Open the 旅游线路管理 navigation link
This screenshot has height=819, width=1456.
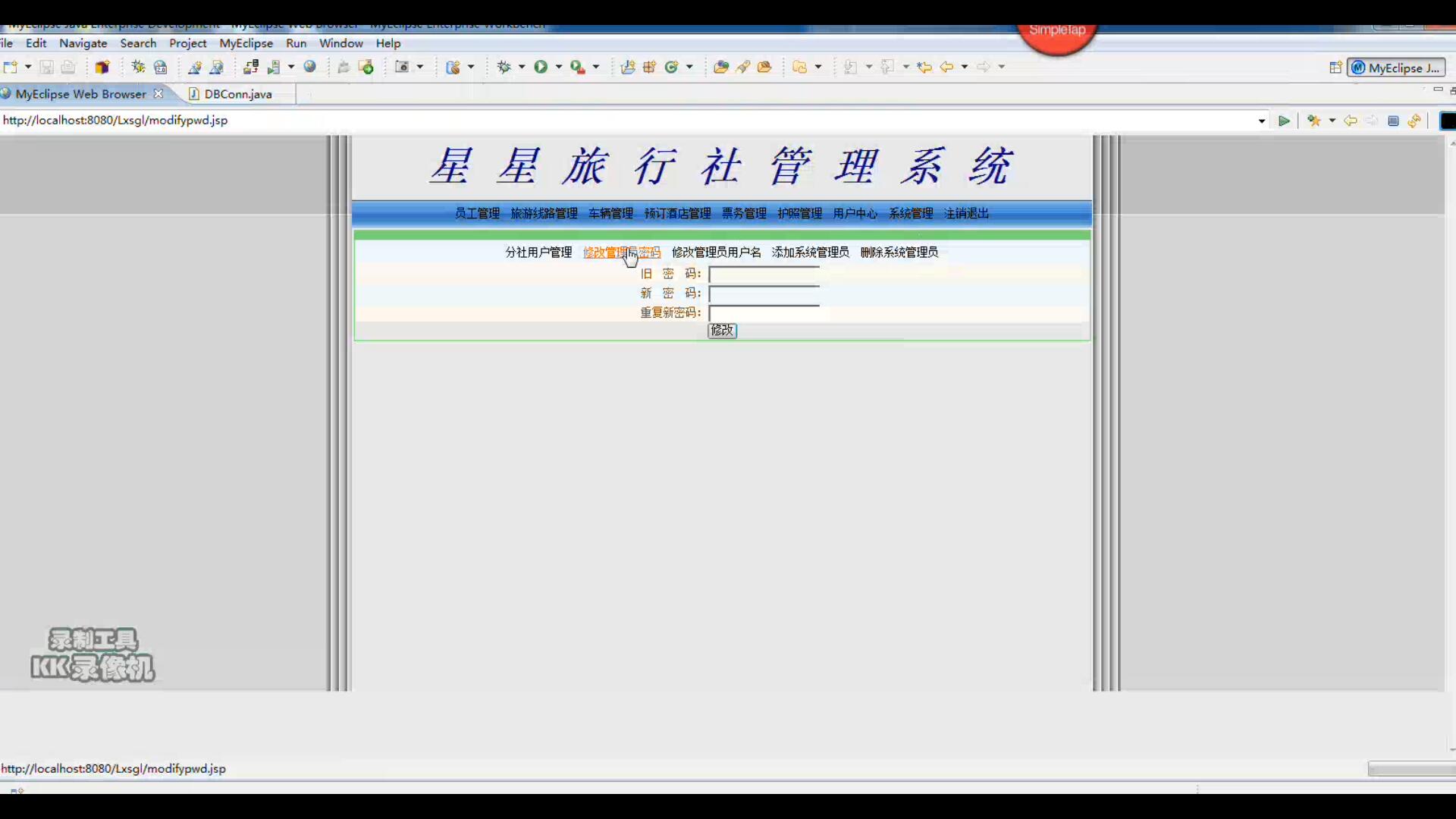544,214
